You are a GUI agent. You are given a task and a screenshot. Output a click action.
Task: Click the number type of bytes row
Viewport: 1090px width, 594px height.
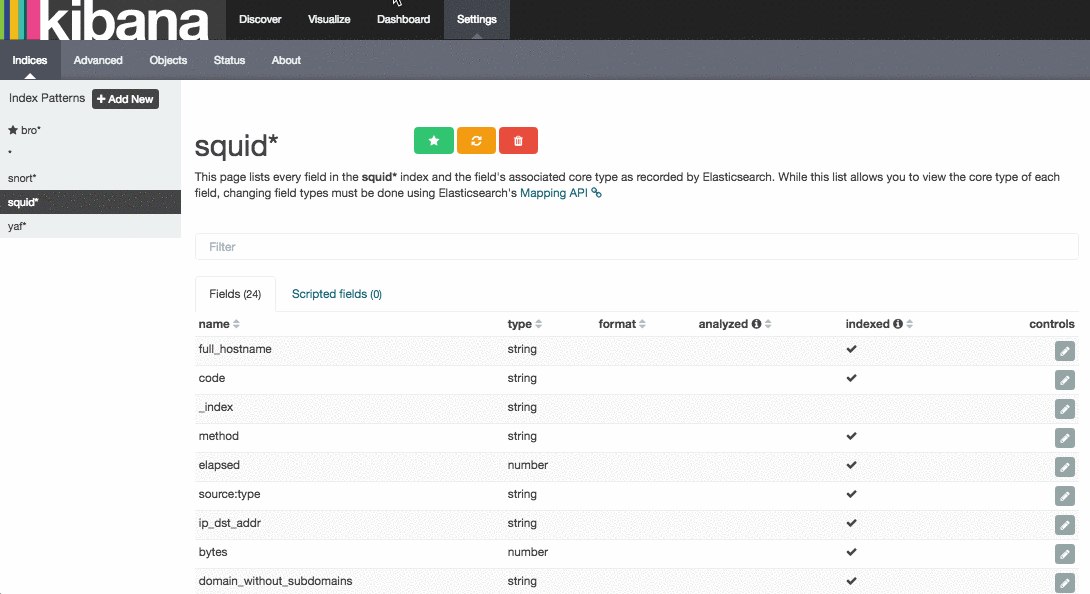pyautogui.click(x=528, y=552)
